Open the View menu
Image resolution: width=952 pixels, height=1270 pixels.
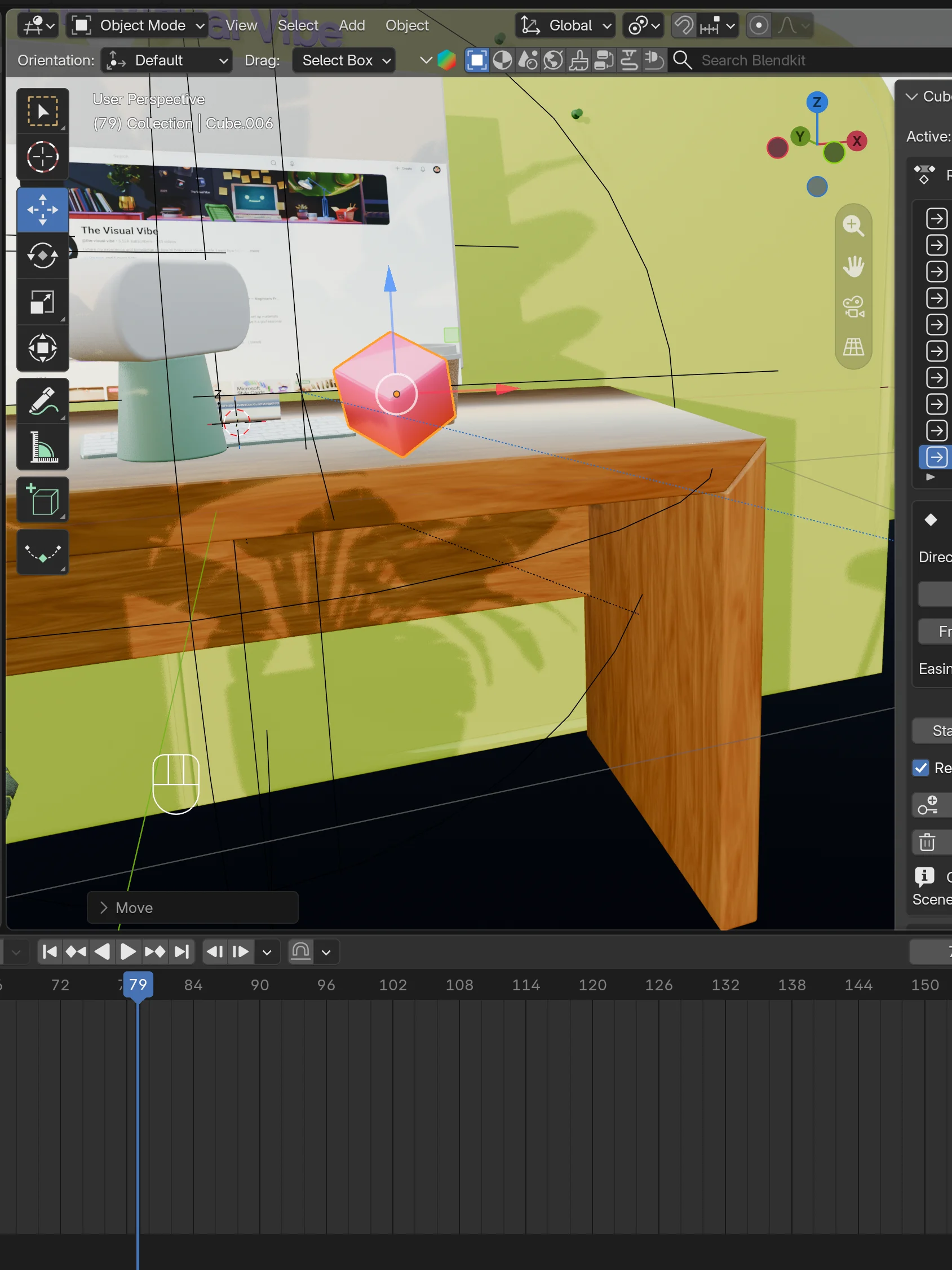tap(241, 25)
